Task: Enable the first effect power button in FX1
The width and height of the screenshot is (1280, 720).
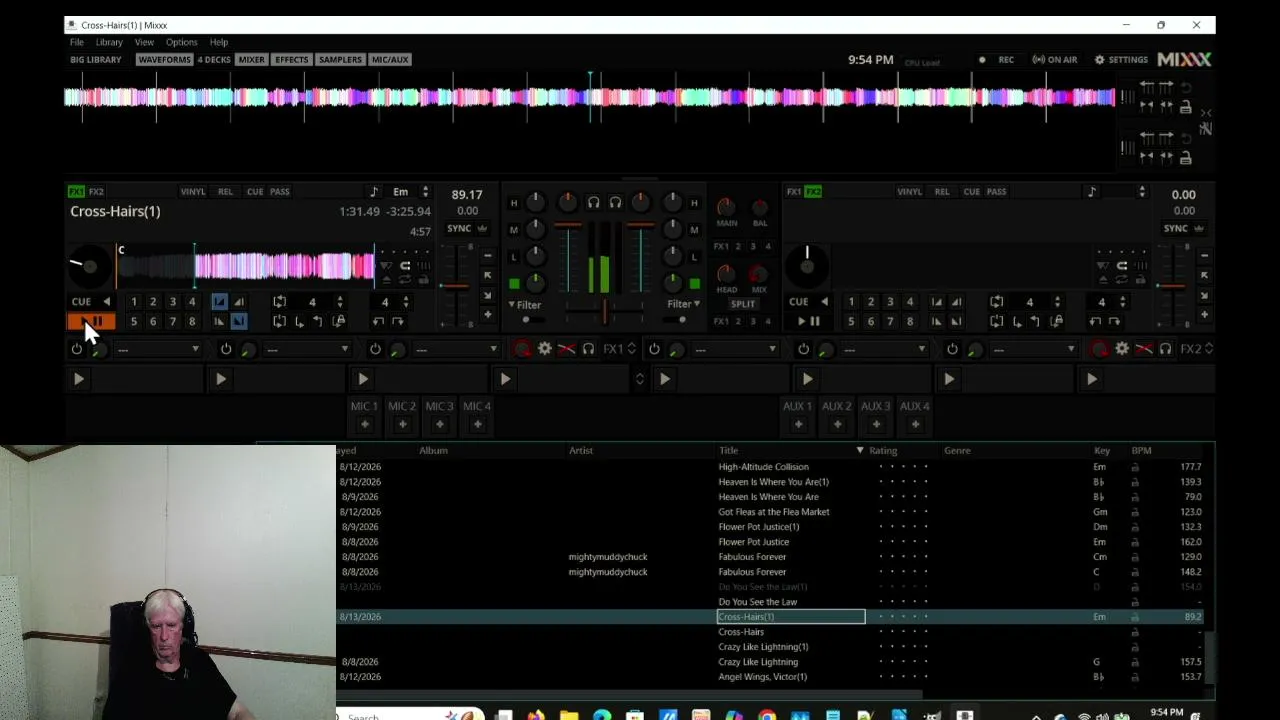Action: [77, 349]
